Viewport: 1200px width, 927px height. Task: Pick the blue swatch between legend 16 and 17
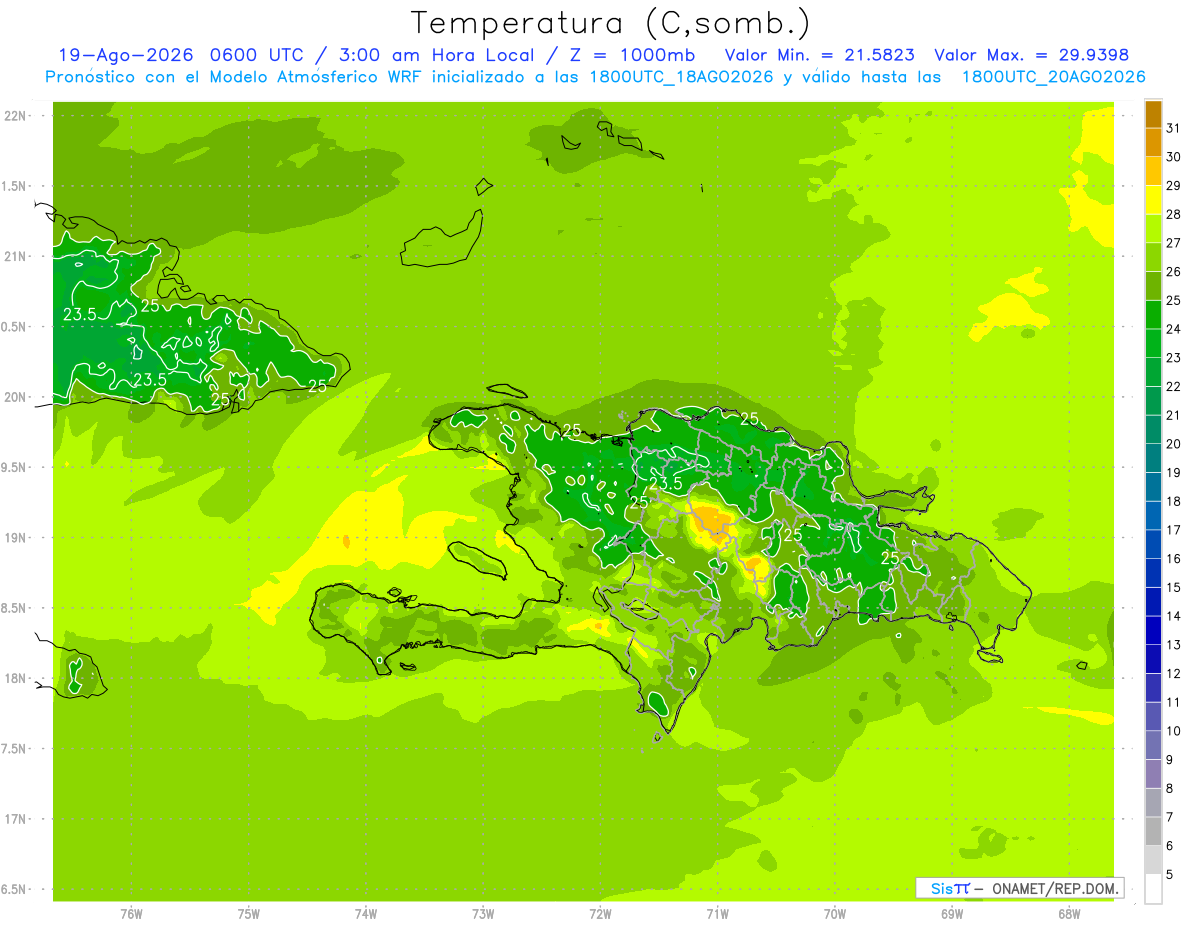[x=1153, y=545]
